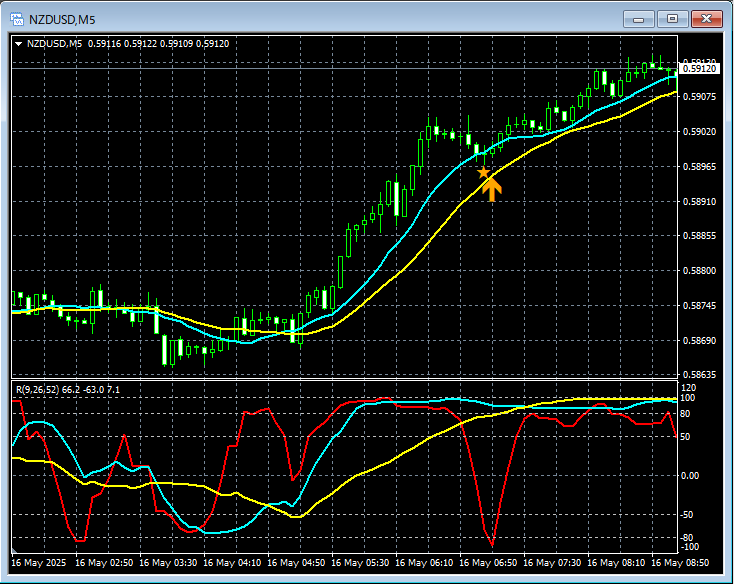Click the 0.58690 price scale label

tap(699, 340)
